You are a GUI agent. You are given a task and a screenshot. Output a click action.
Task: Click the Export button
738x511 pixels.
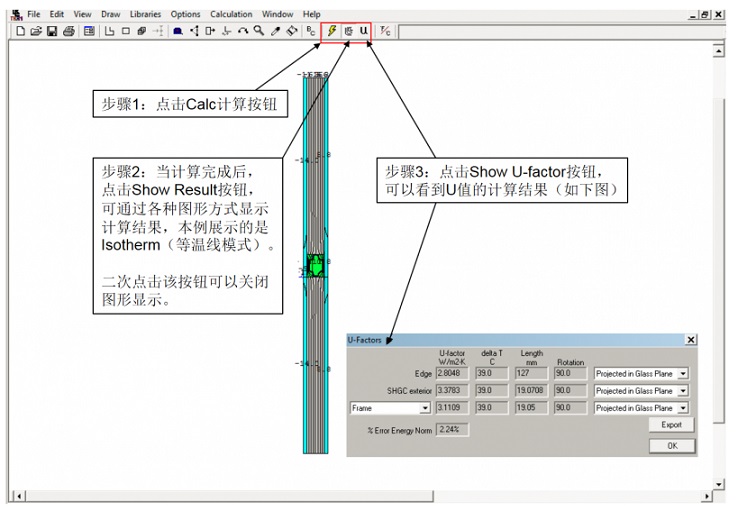click(671, 425)
